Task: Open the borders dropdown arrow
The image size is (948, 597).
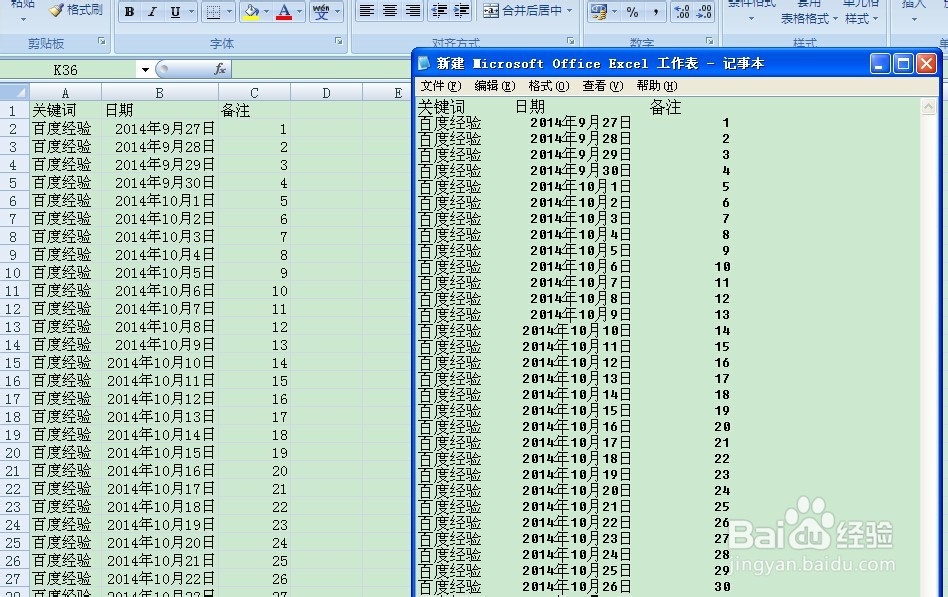Action: click(x=229, y=11)
